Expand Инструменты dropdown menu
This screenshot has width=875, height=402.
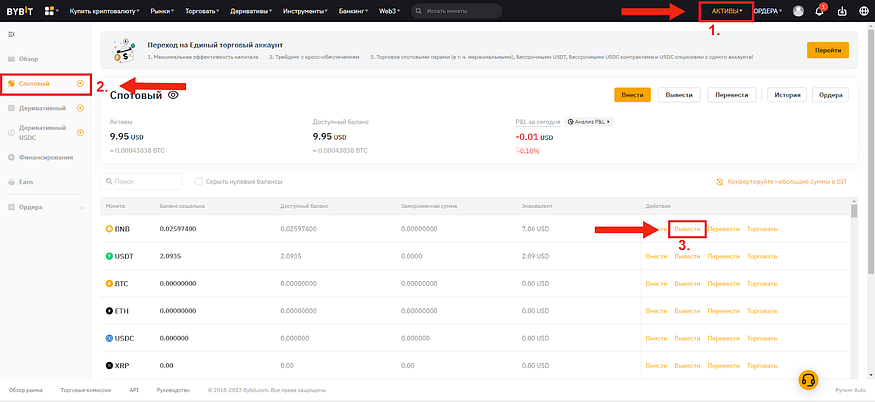coord(306,11)
